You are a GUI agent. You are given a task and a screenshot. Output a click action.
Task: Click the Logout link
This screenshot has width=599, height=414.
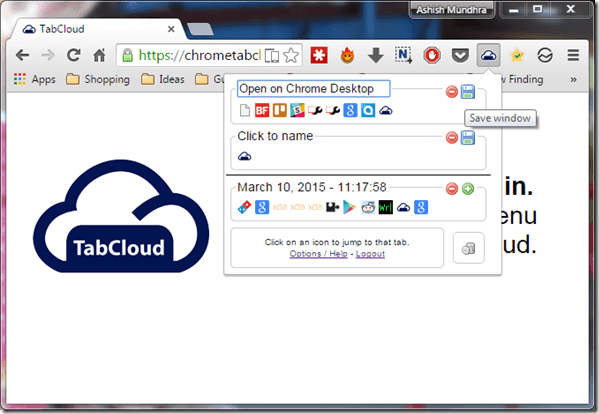click(x=370, y=254)
